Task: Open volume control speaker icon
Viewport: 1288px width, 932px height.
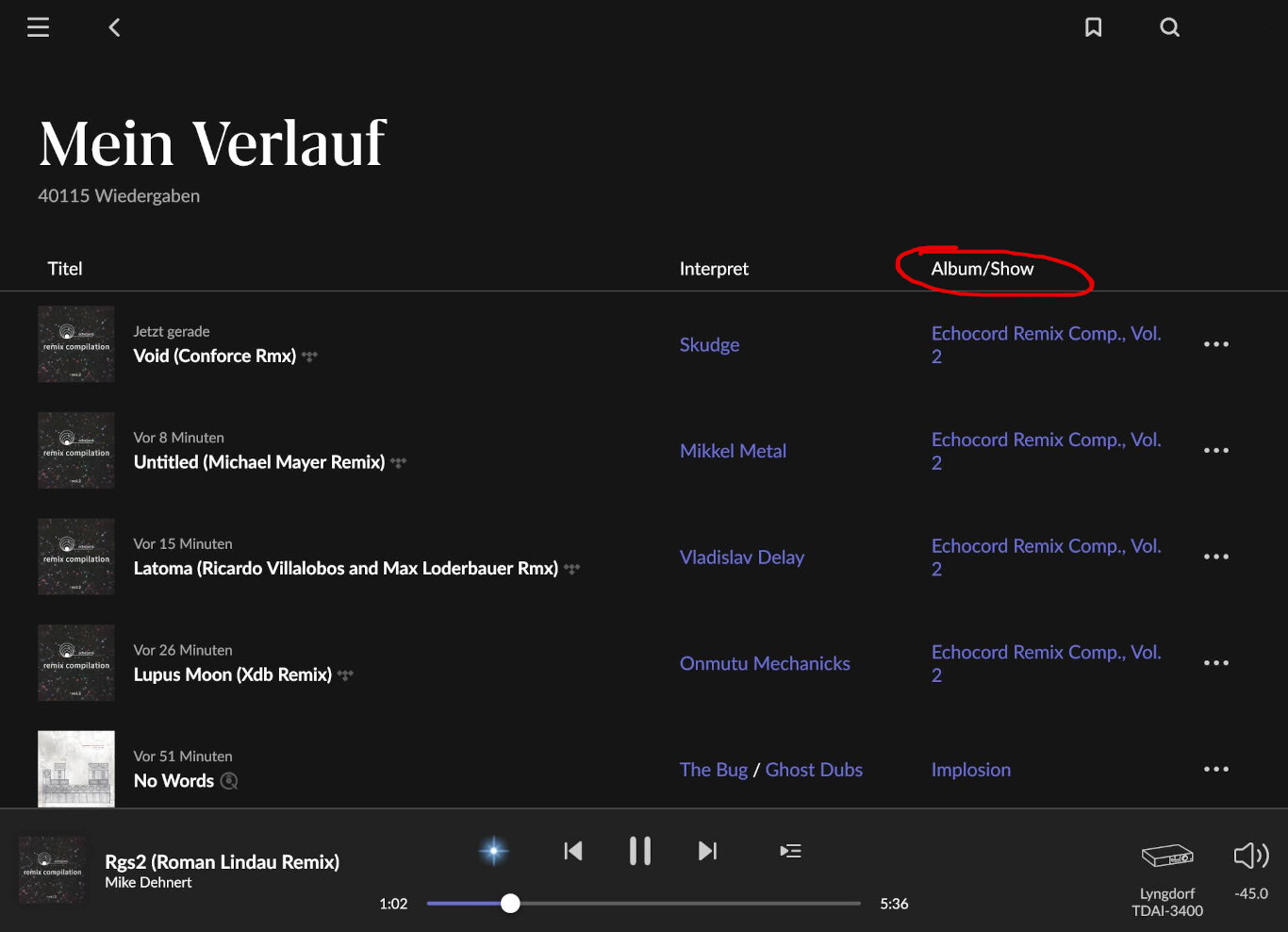Action: click(1250, 857)
